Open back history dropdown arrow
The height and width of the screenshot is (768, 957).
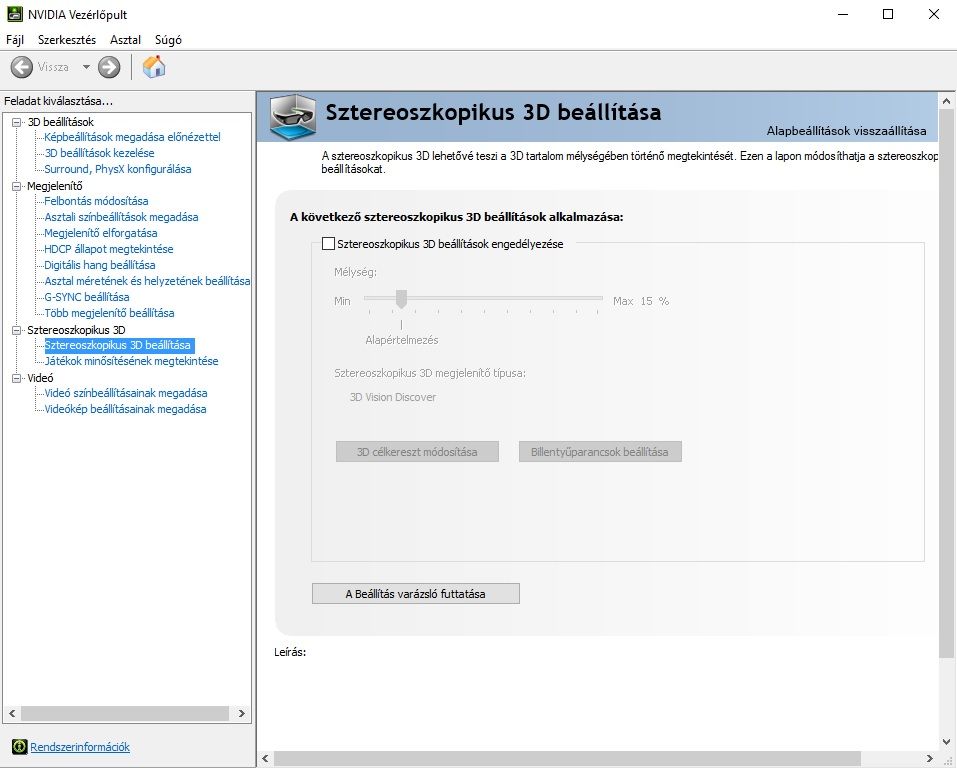(x=86, y=67)
